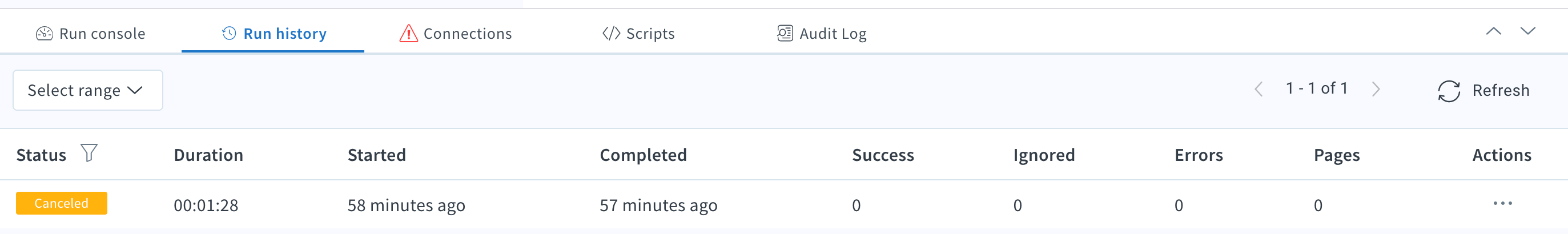Go to the next page of results

click(x=1376, y=90)
